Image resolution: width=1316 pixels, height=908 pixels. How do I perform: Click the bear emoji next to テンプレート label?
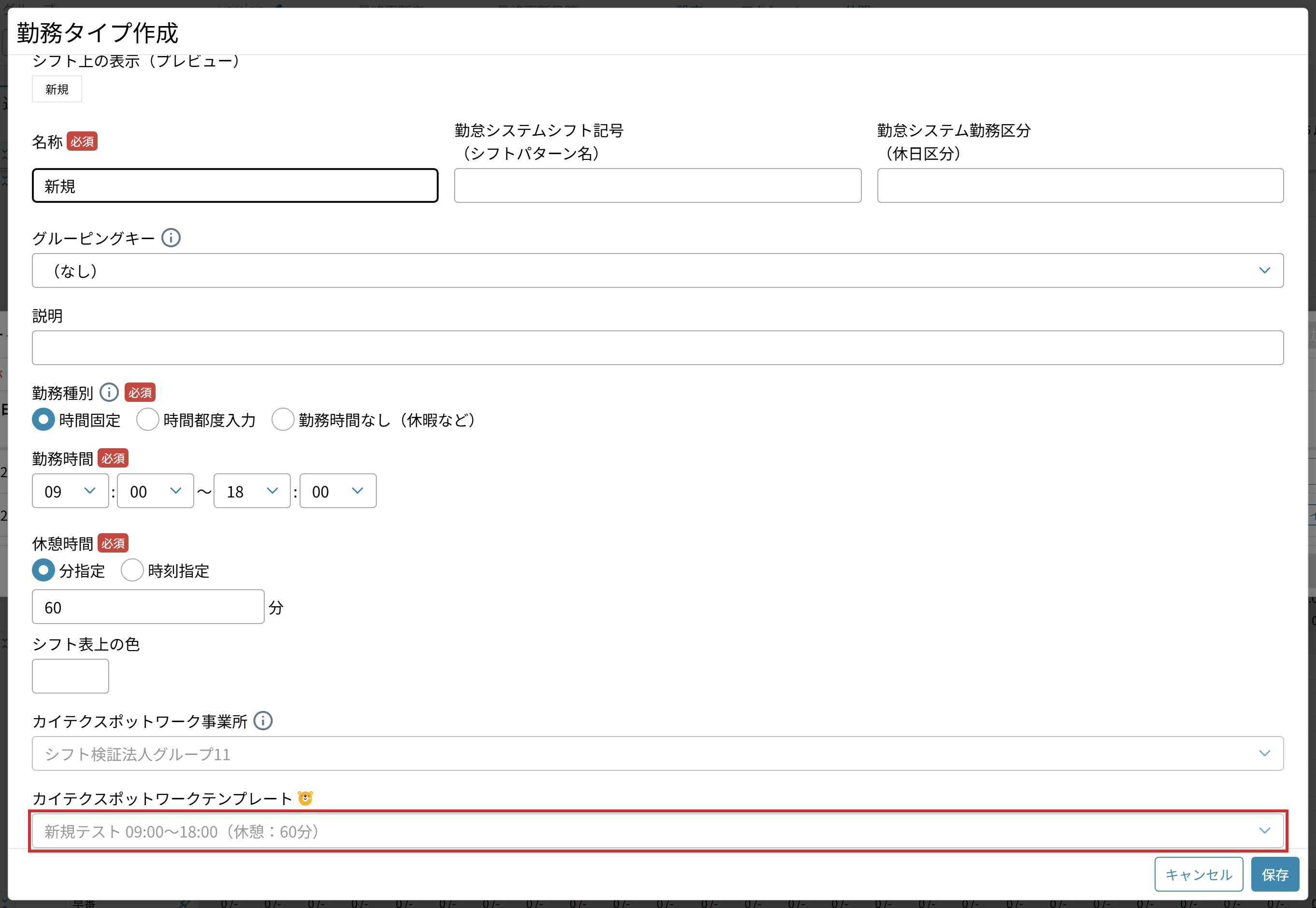click(305, 797)
